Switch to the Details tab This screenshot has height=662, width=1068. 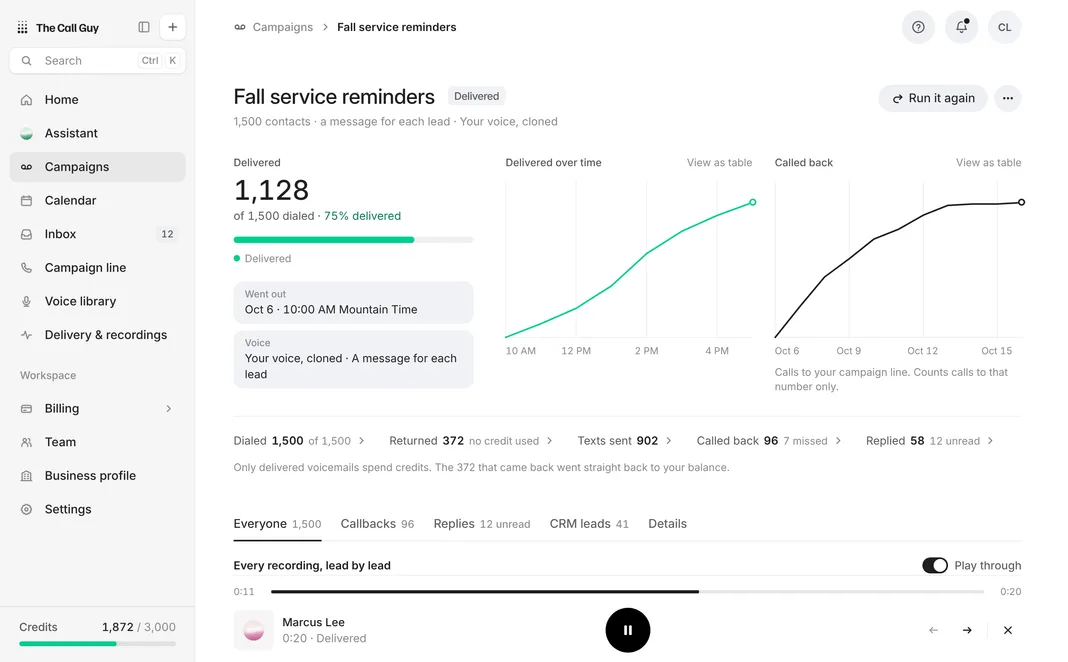tap(668, 524)
